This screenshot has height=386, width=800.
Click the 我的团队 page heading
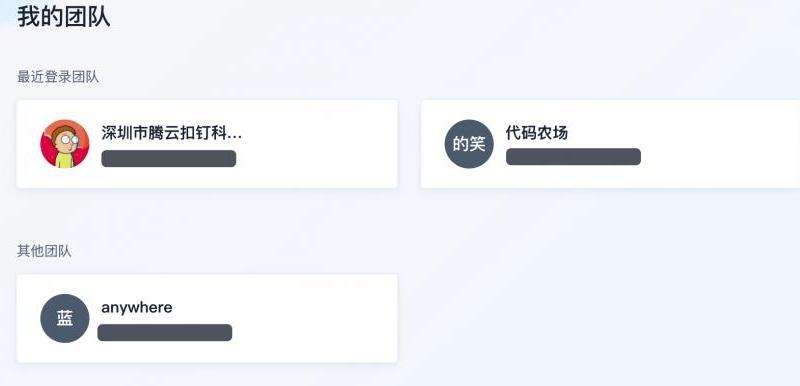pyautogui.click(x=64, y=16)
